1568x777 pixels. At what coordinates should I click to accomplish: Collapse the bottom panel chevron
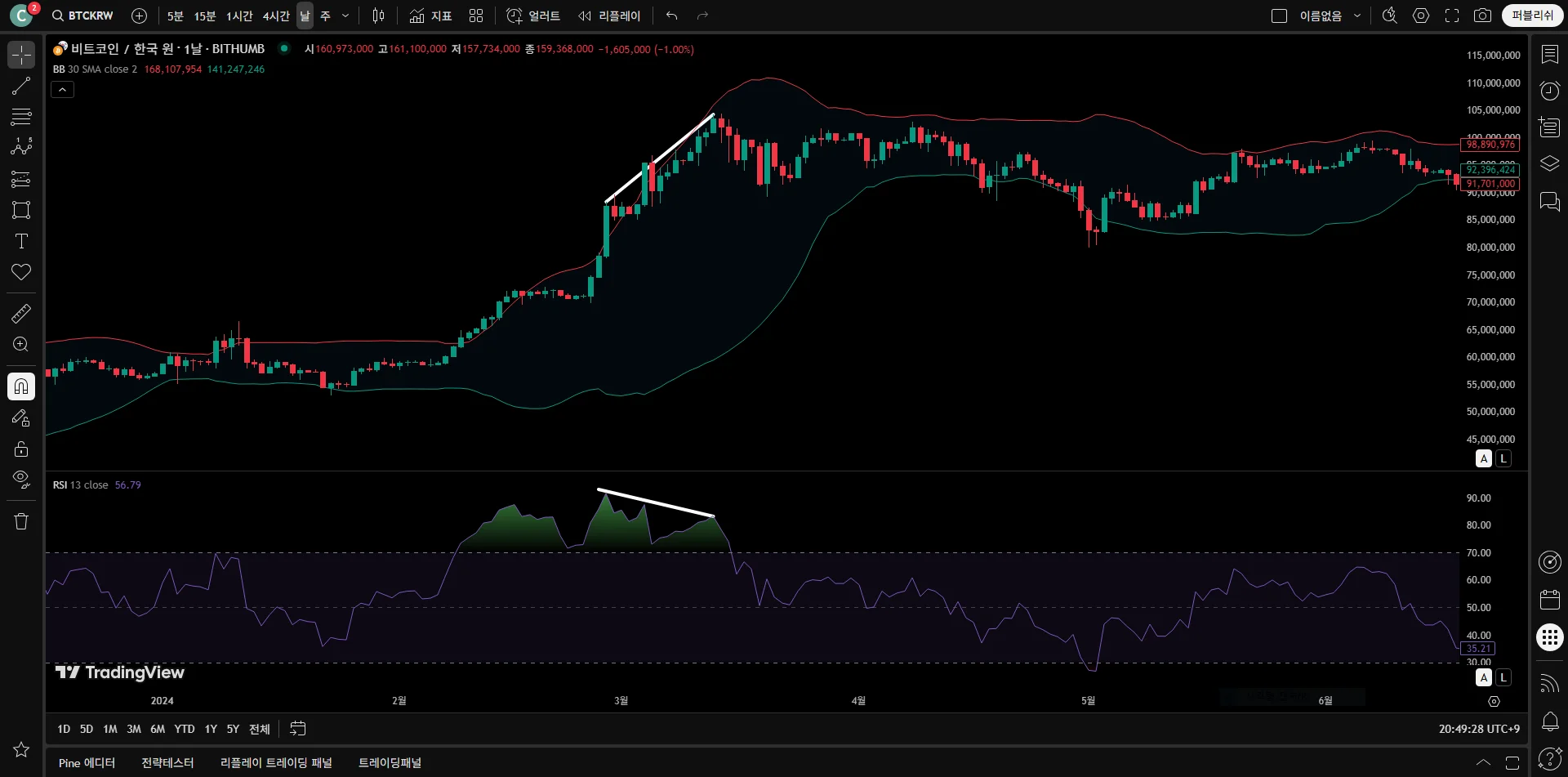pyautogui.click(x=1484, y=762)
